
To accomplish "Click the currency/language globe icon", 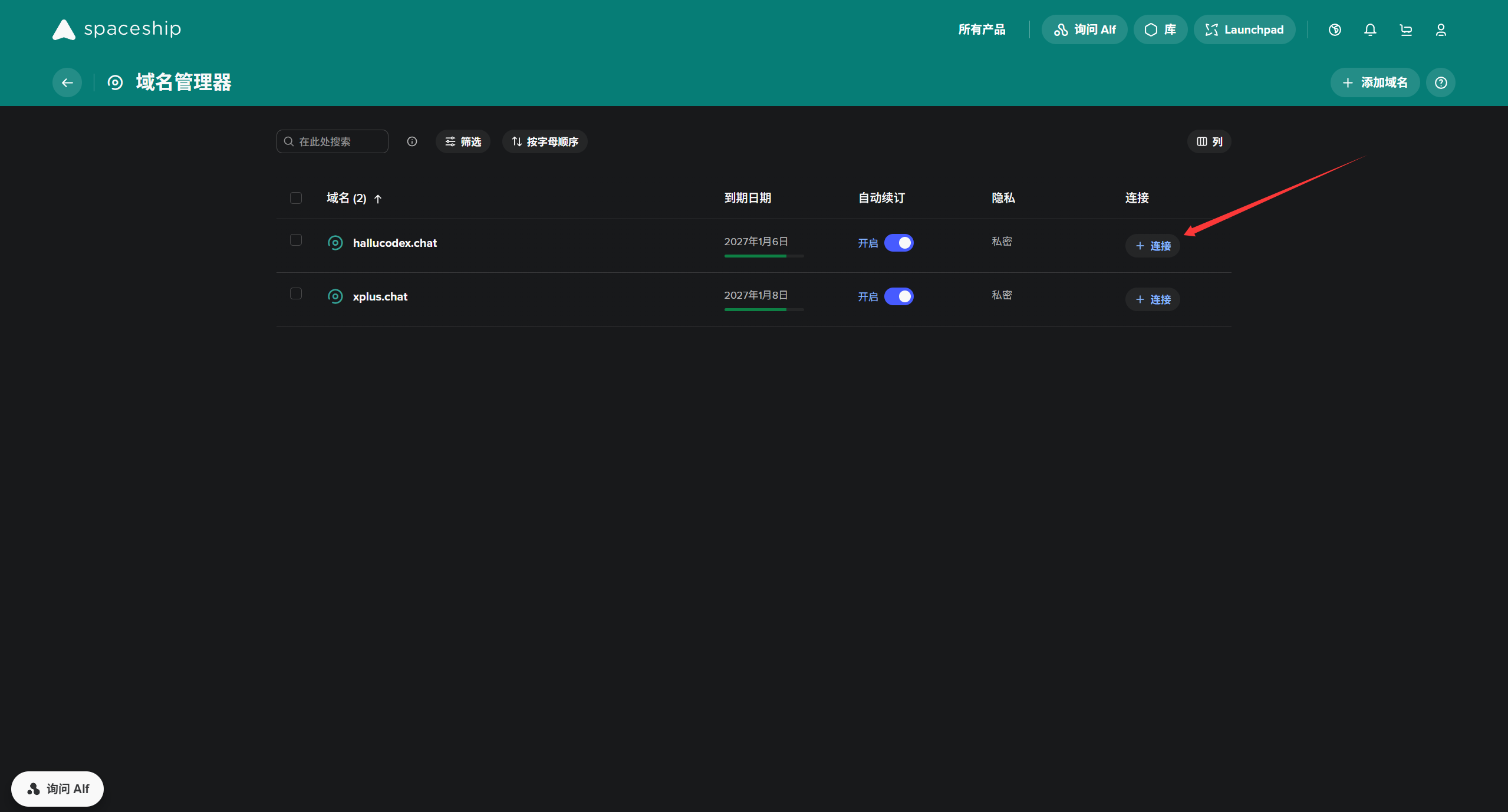I will coord(1335,29).
